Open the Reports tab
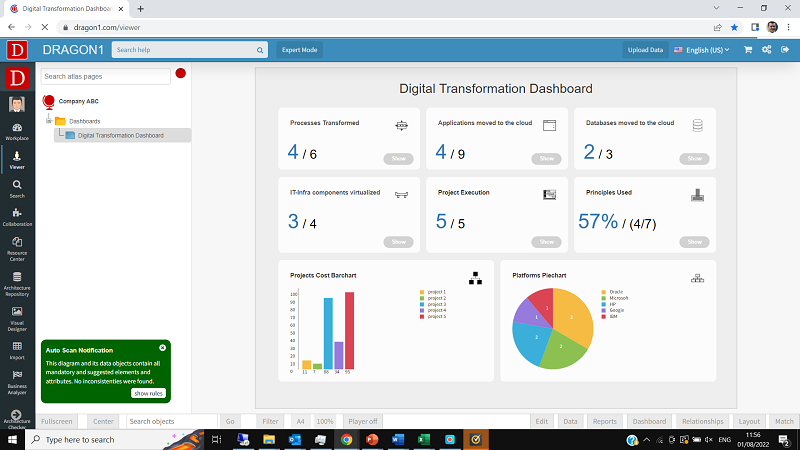 (x=605, y=422)
